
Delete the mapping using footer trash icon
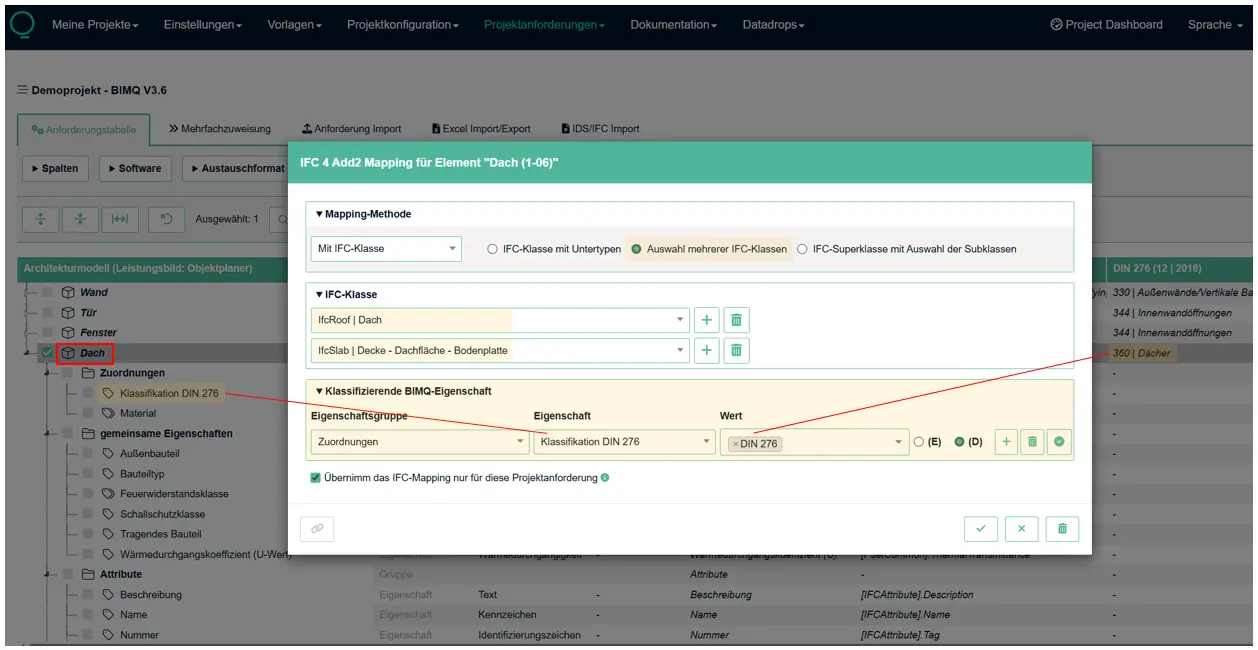point(1062,529)
